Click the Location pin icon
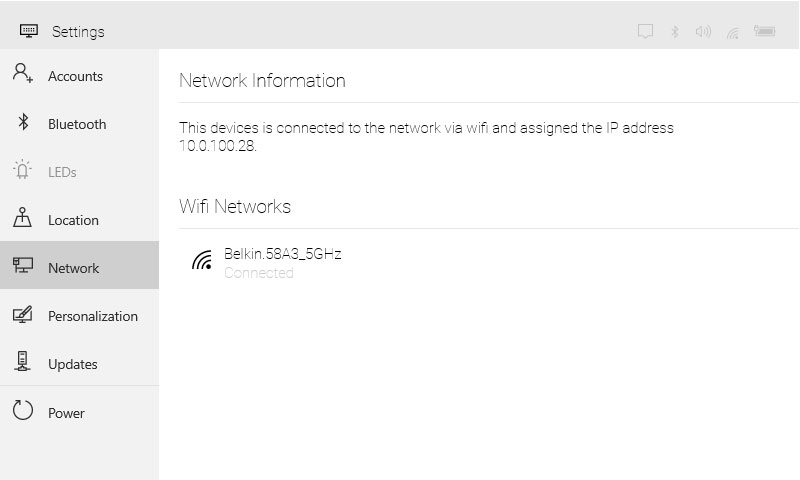This screenshot has width=800, height=480. (22, 217)
